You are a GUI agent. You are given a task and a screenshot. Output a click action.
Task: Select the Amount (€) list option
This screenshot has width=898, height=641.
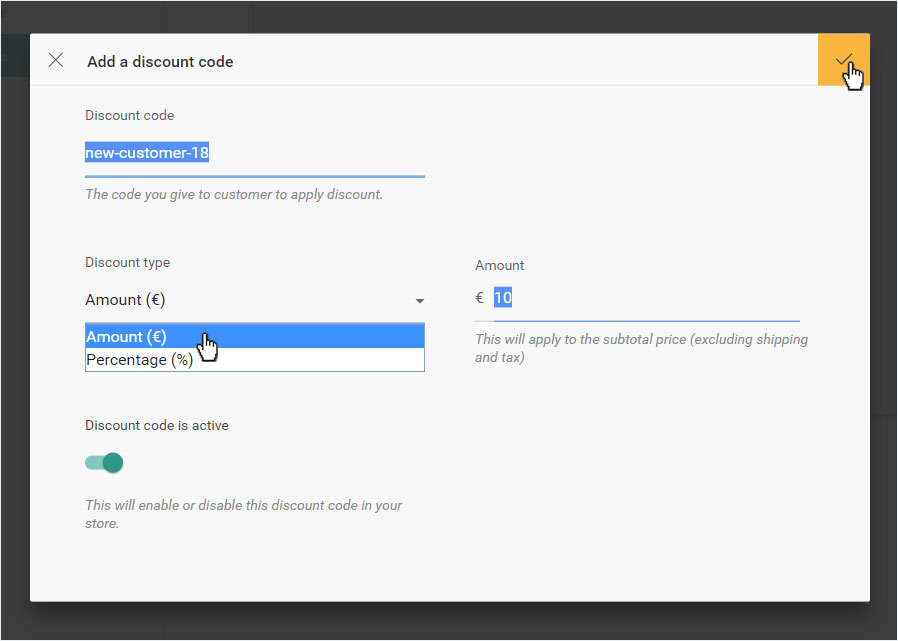point(255,336)
